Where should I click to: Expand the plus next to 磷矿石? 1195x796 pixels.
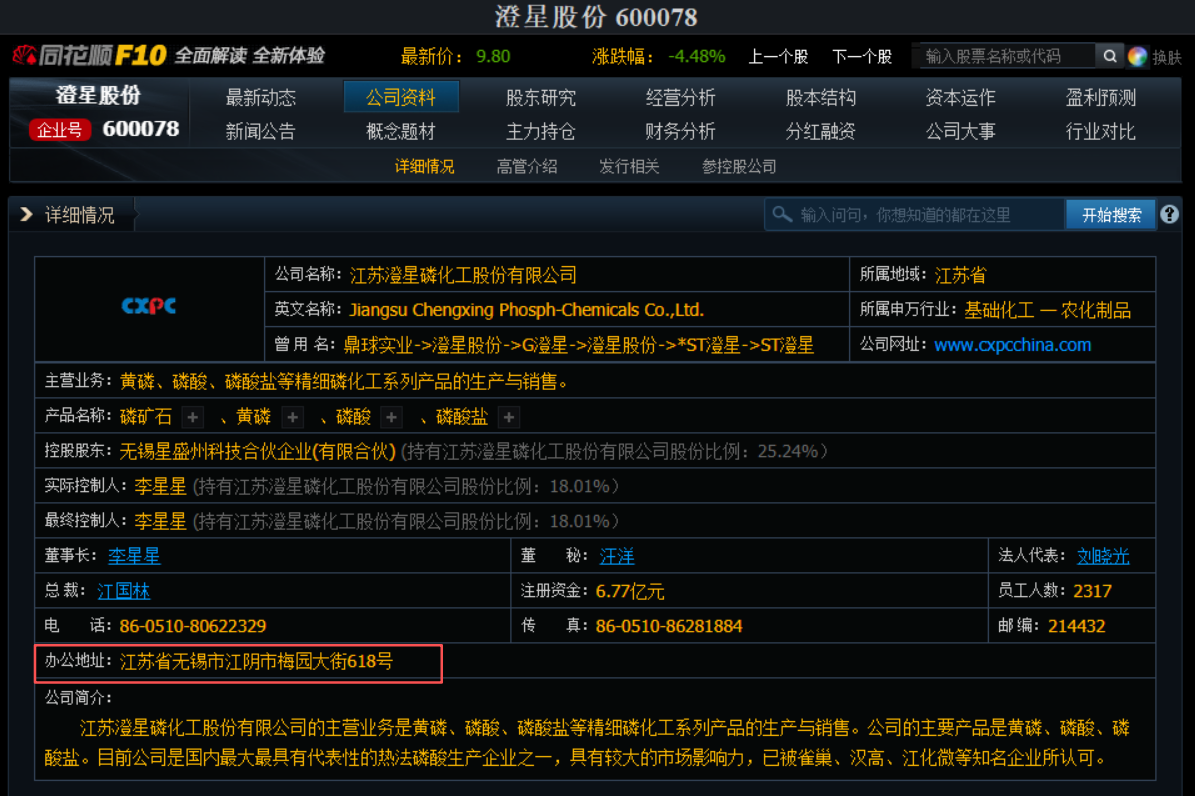193,417
